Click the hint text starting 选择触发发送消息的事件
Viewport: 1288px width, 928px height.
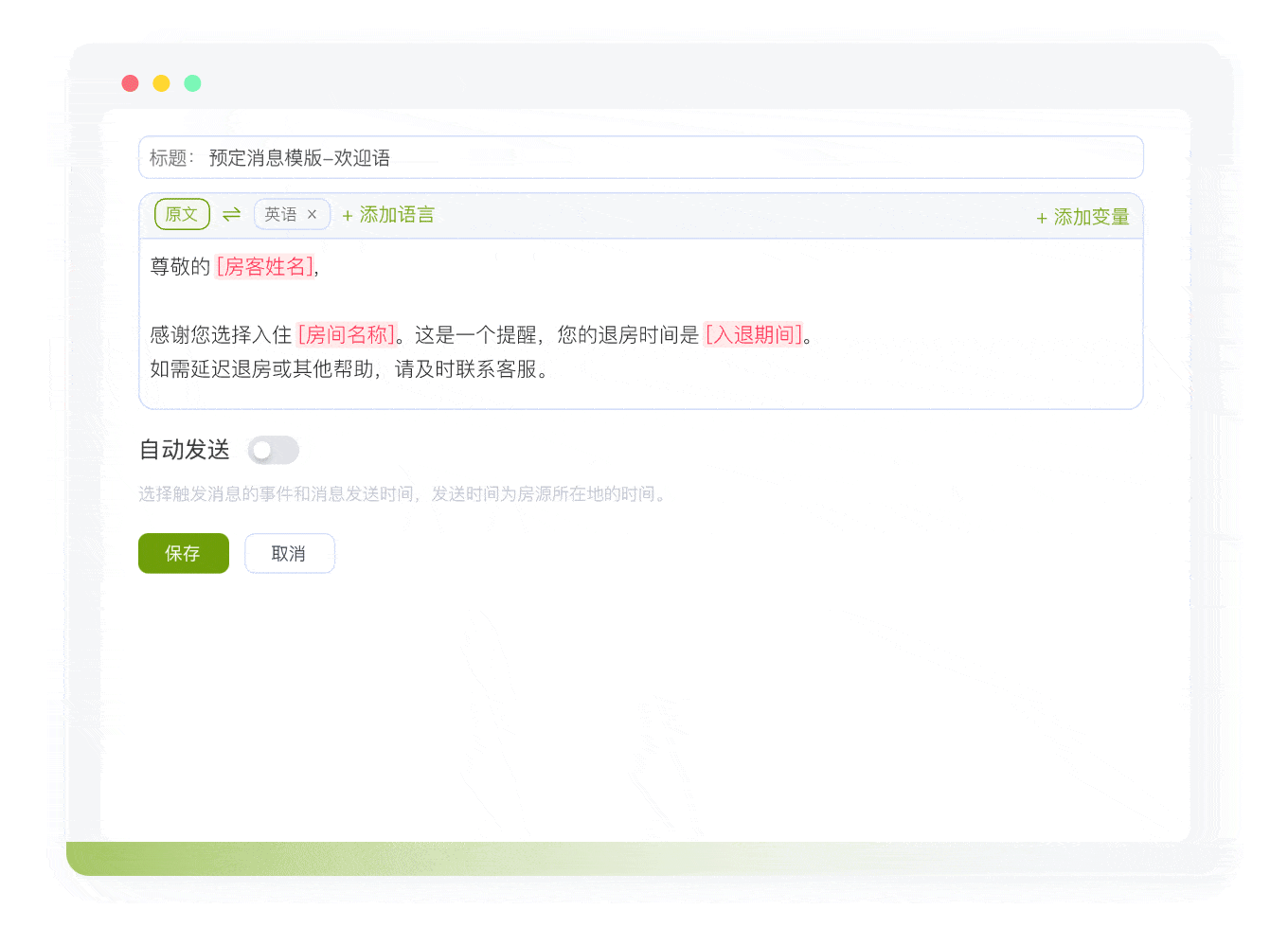(x=404, y=494)
